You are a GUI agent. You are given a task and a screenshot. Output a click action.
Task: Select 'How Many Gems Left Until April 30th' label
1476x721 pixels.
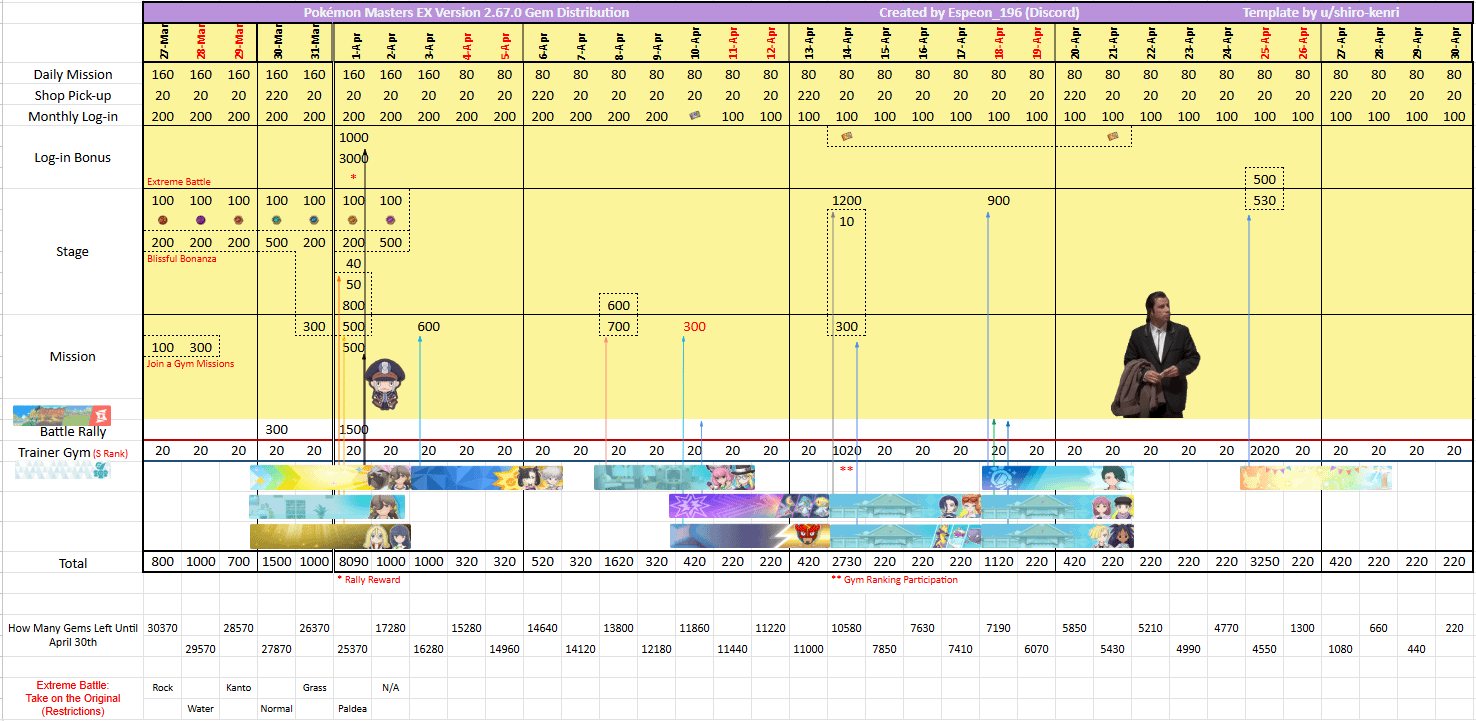tap(73, 635)
